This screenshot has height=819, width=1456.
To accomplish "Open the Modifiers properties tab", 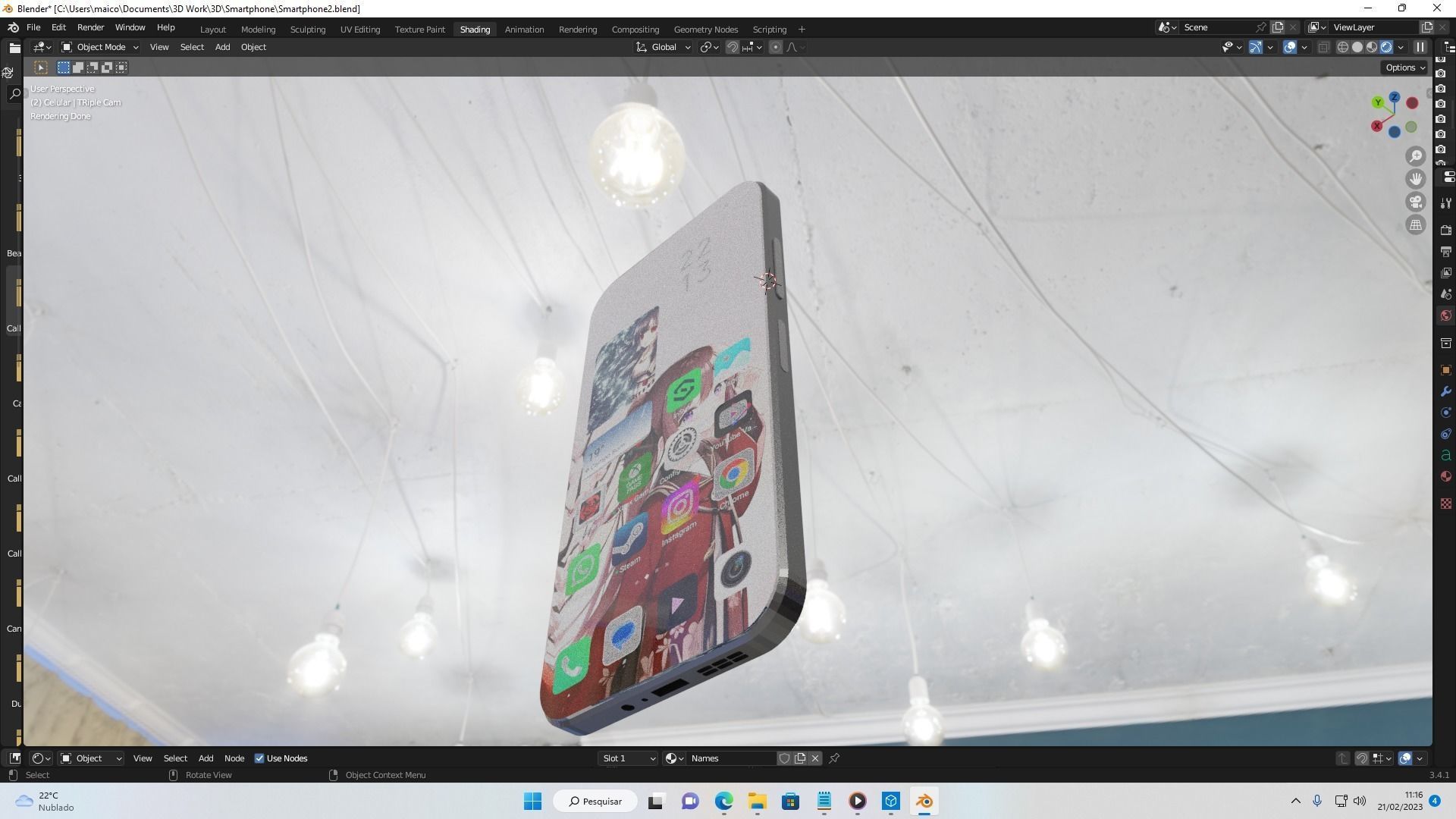I will click(x=1446, y=391).
